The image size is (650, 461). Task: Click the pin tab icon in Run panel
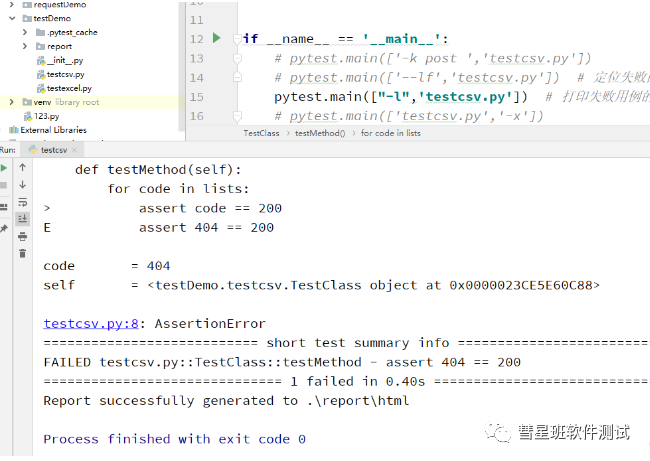[x=4, y=229]
